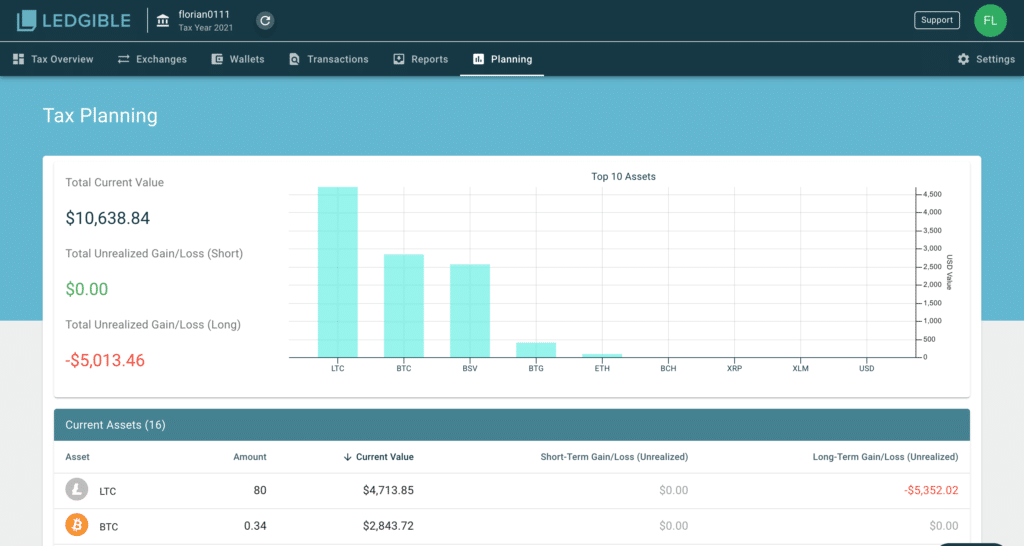Click the USD axis label
Screen dimensions: 1024x546
click(867, 368)
